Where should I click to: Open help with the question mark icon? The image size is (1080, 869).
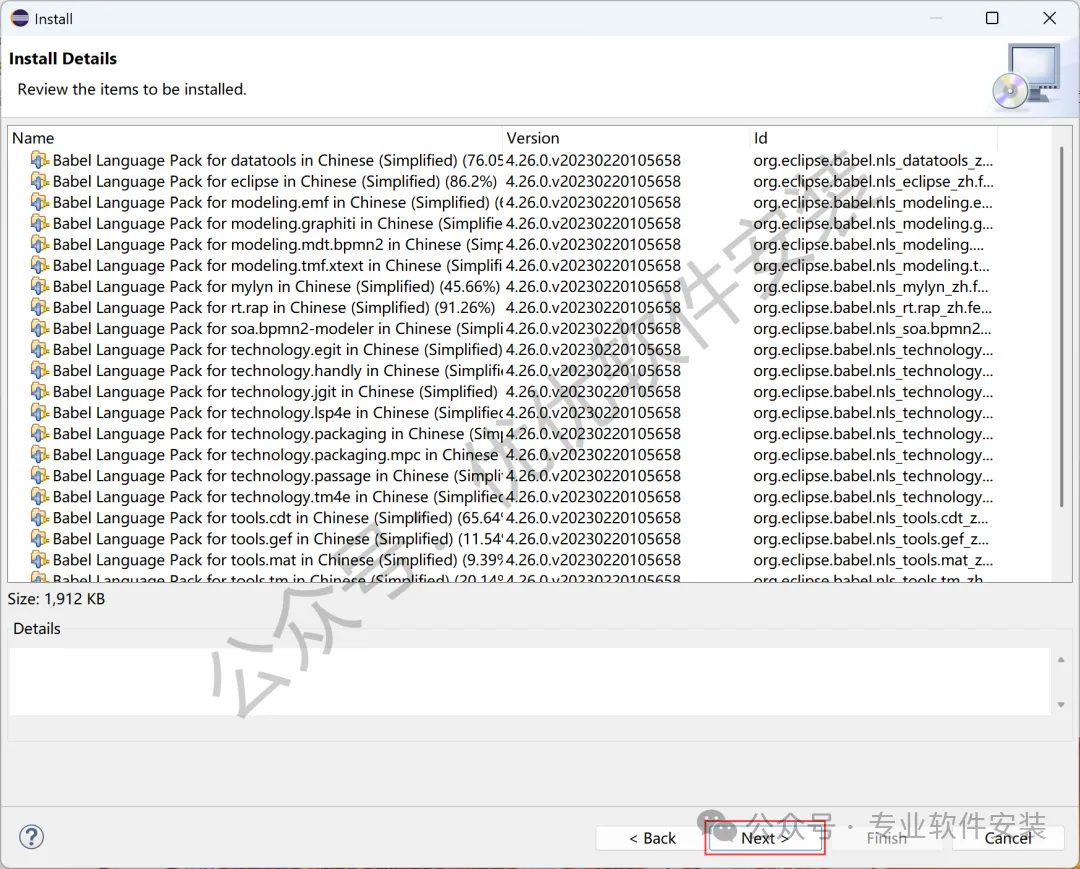click(x=31, y=837)
